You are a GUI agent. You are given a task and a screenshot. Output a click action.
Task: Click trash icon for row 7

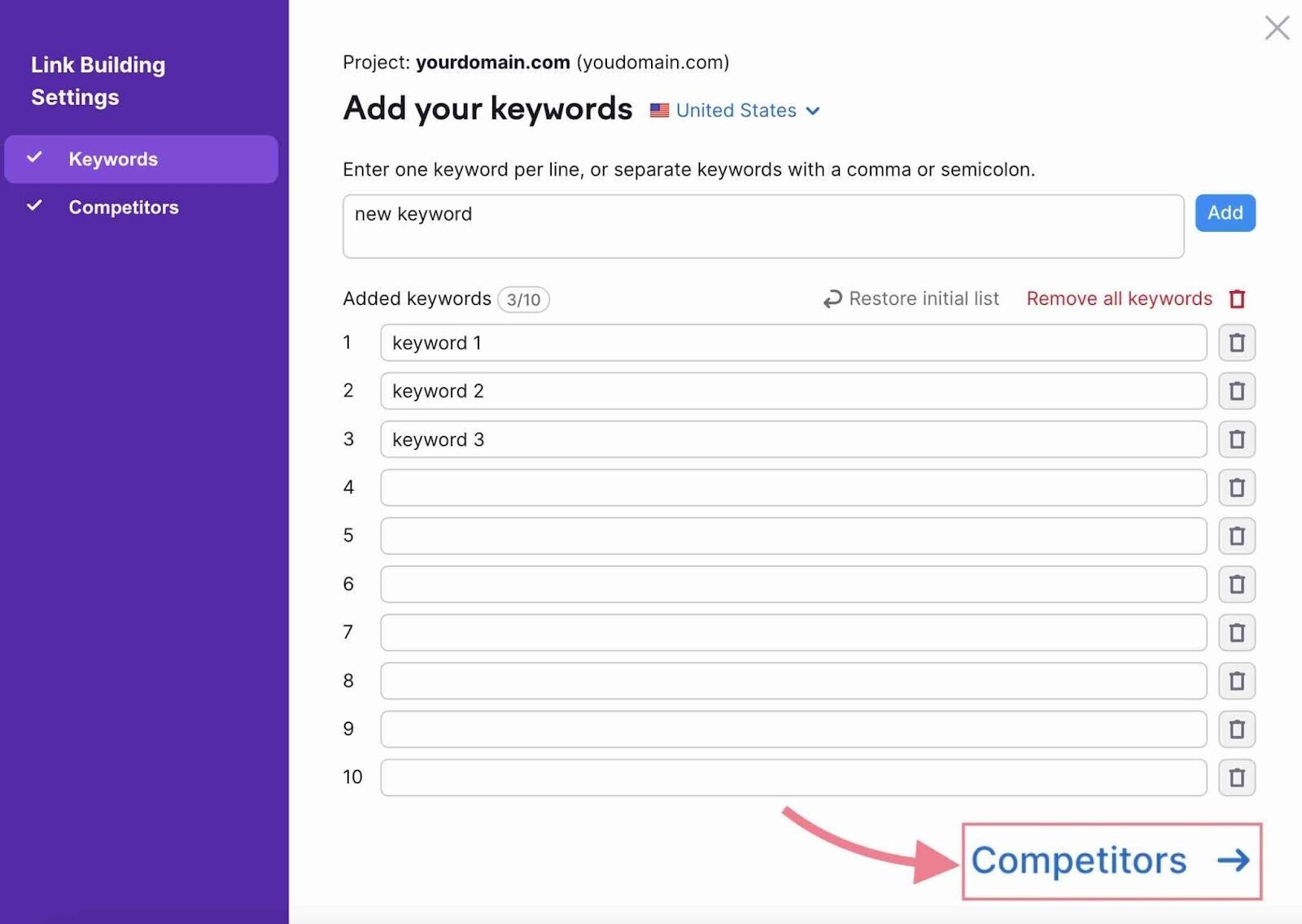click(x=1236, y=632)
